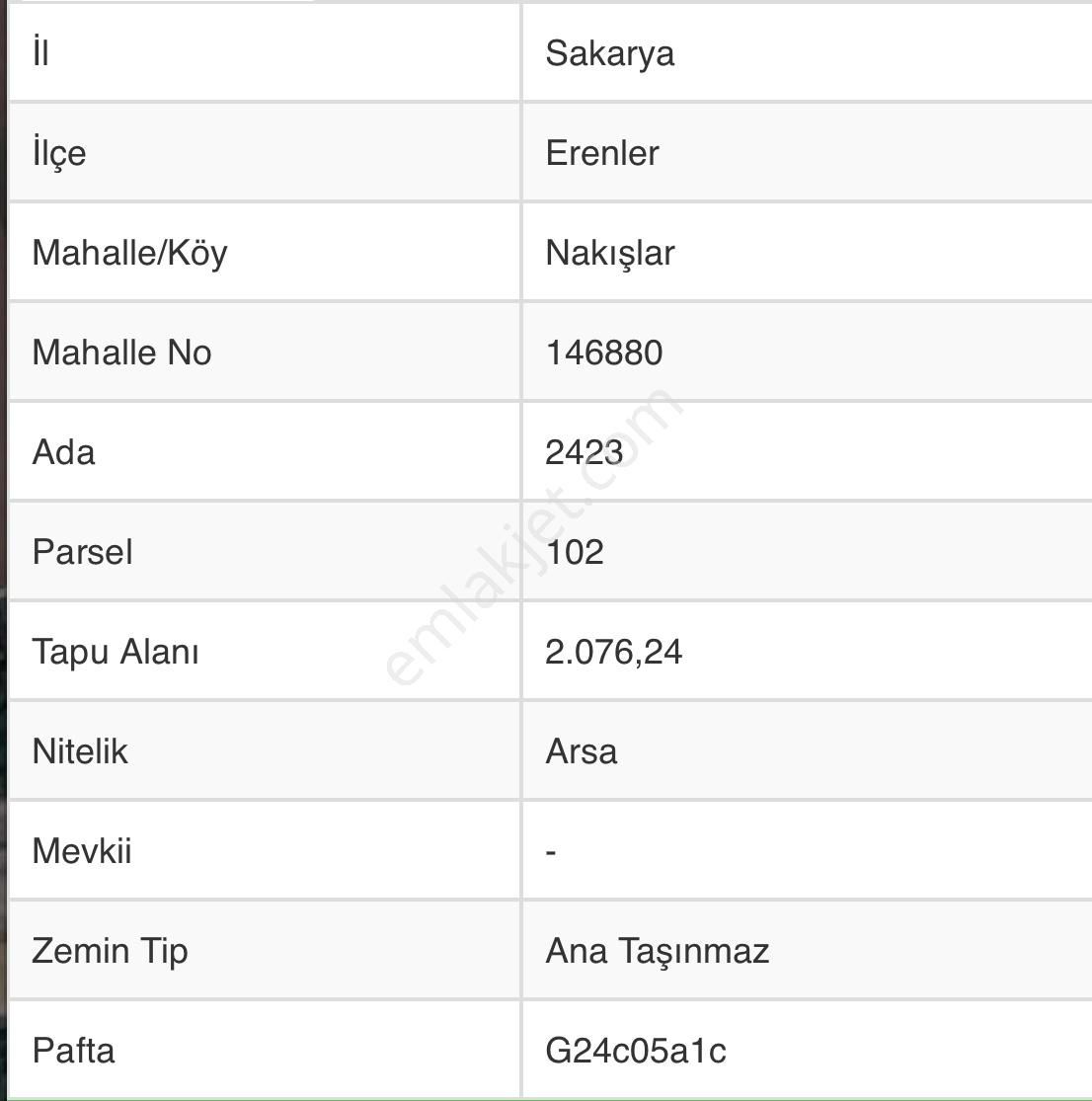The image size is (1092, 1101).
Task: Select the "Ana Taşınmaz" value
Action: (x=657, y=951)
